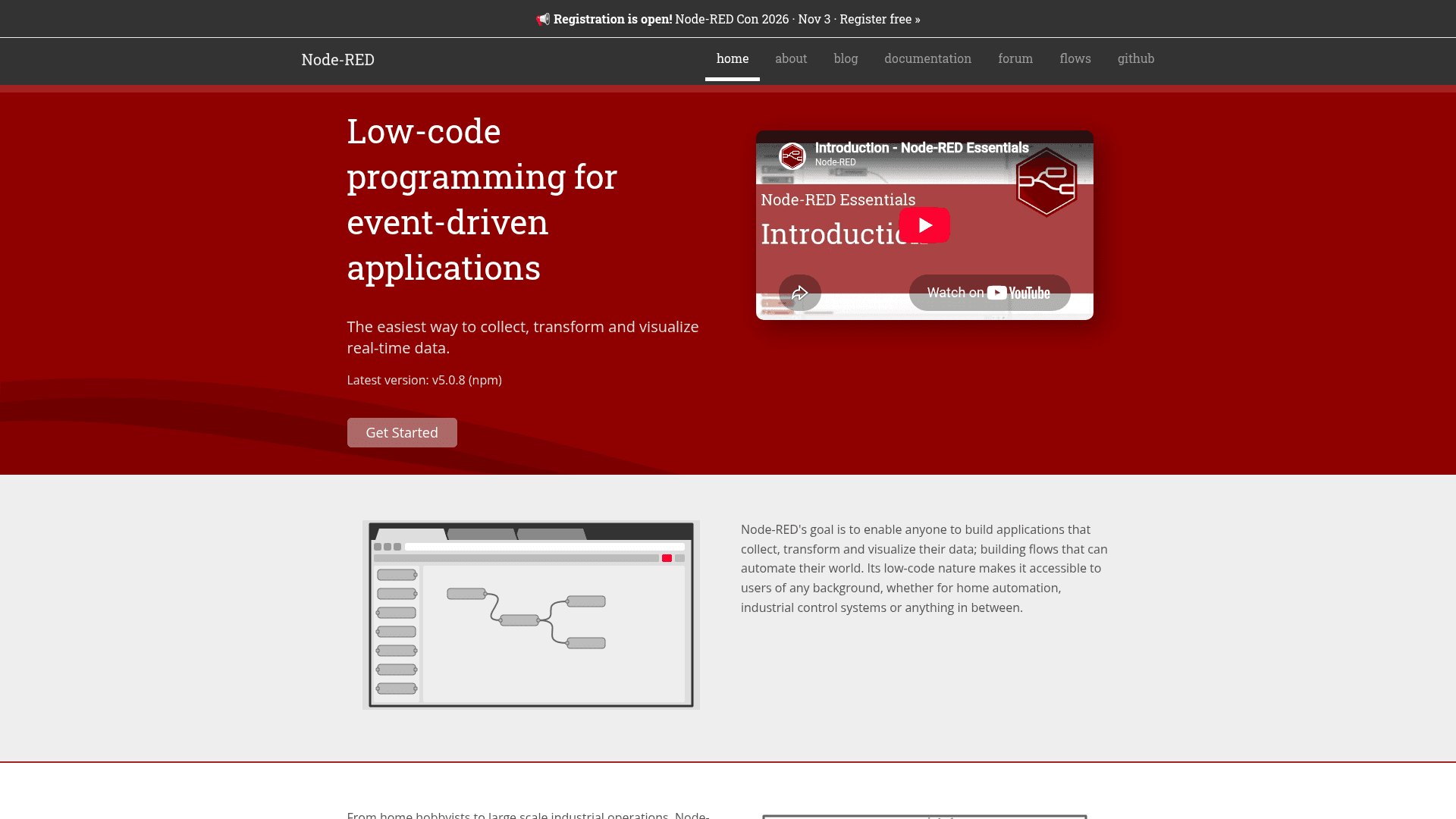Image resolution: width=1456 pixels, height=819 pixels.
Task: Click the Register free announcement link
Action: coord(880,19)
